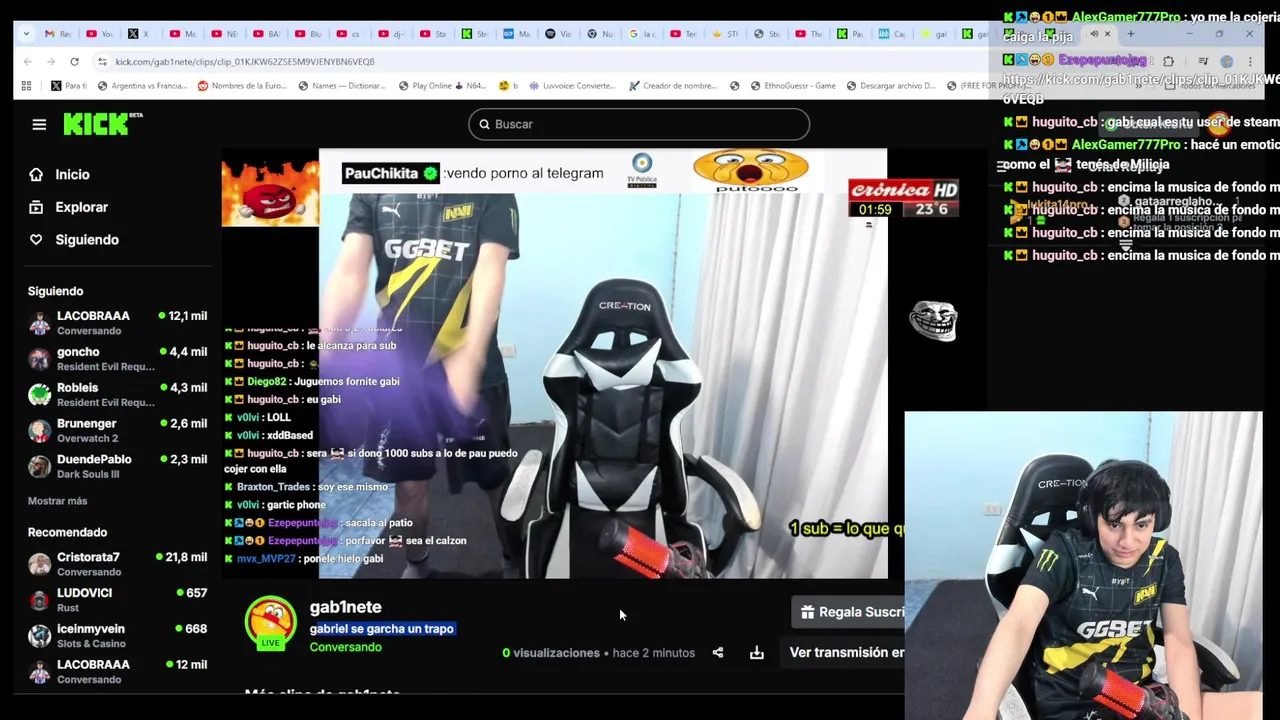Open the browser apps grid in bookmarks bar
The height and width of the screenshot is (720, 1280).
click(26, 86)
